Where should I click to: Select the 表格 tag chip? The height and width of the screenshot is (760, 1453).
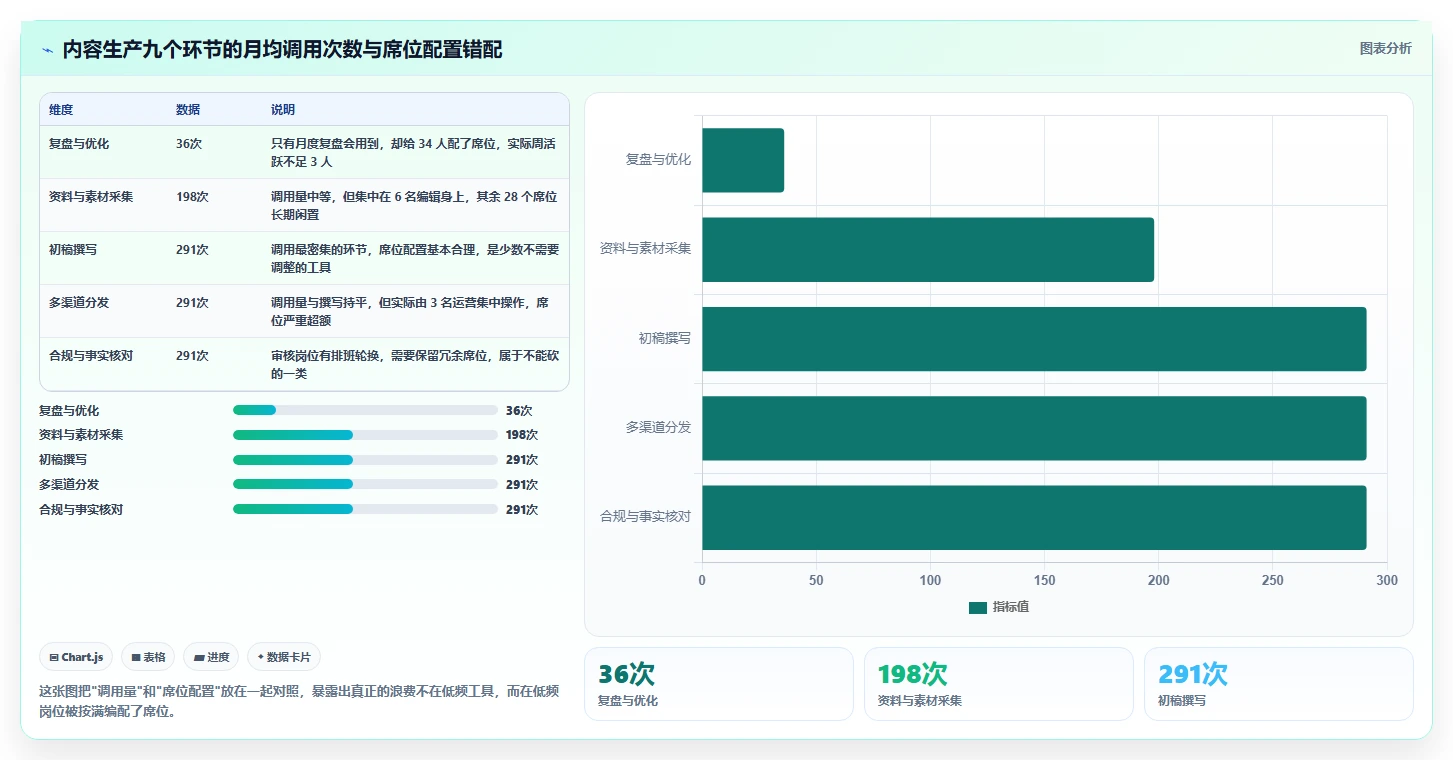[148, 657]
